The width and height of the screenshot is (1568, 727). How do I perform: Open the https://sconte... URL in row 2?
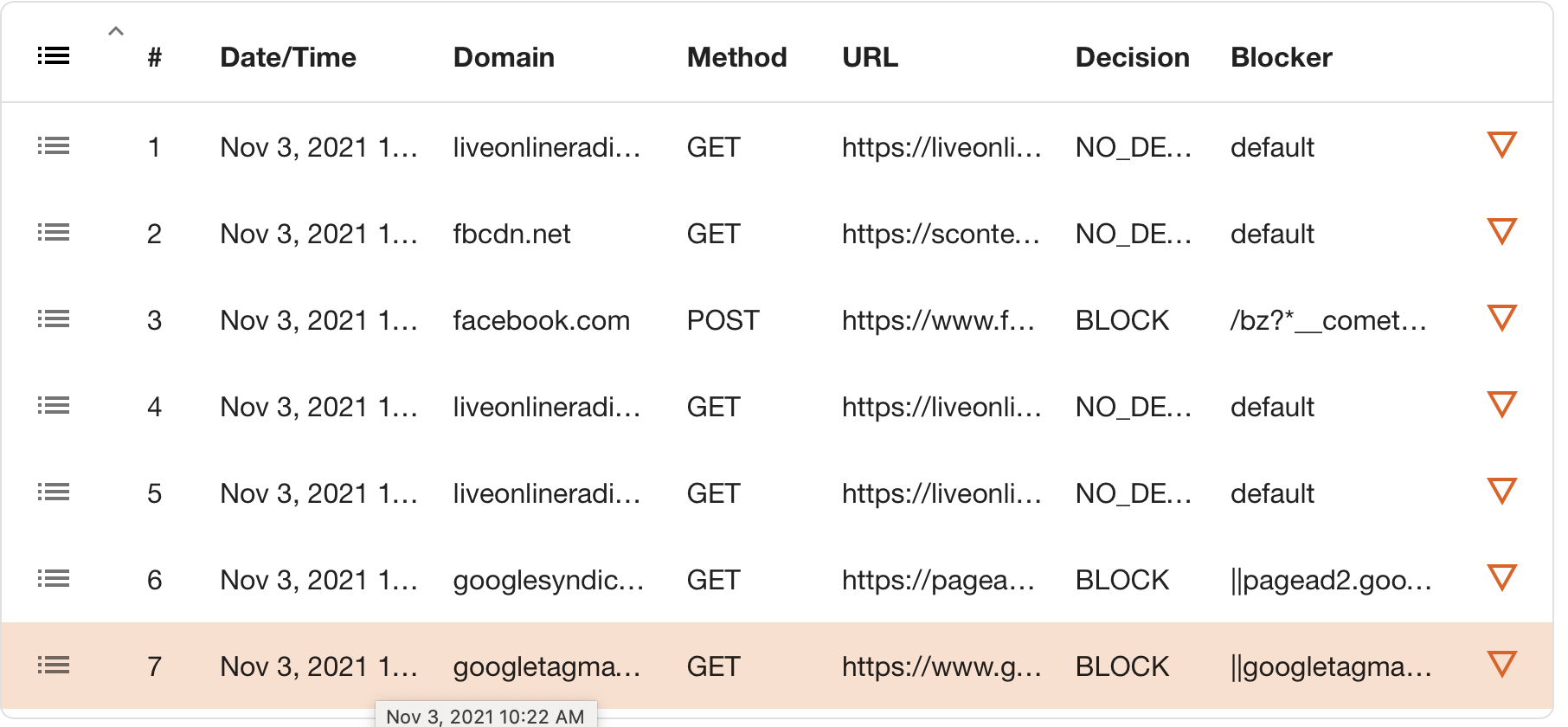pos(941,234)
